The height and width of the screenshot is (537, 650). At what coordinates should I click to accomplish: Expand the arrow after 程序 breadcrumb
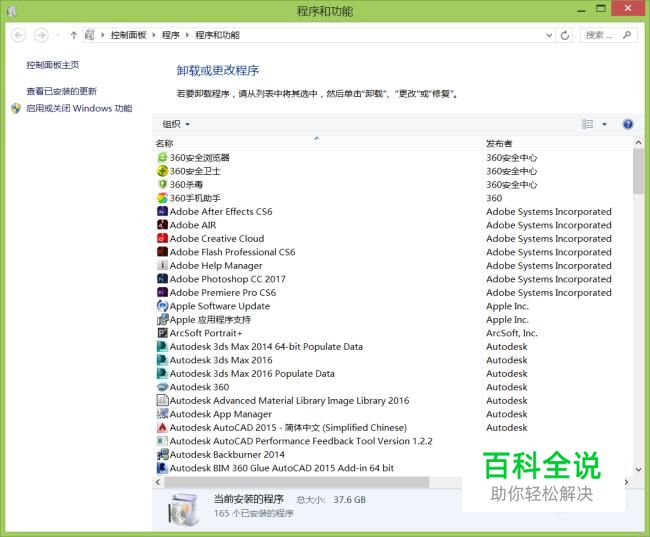tap(187, 35)
